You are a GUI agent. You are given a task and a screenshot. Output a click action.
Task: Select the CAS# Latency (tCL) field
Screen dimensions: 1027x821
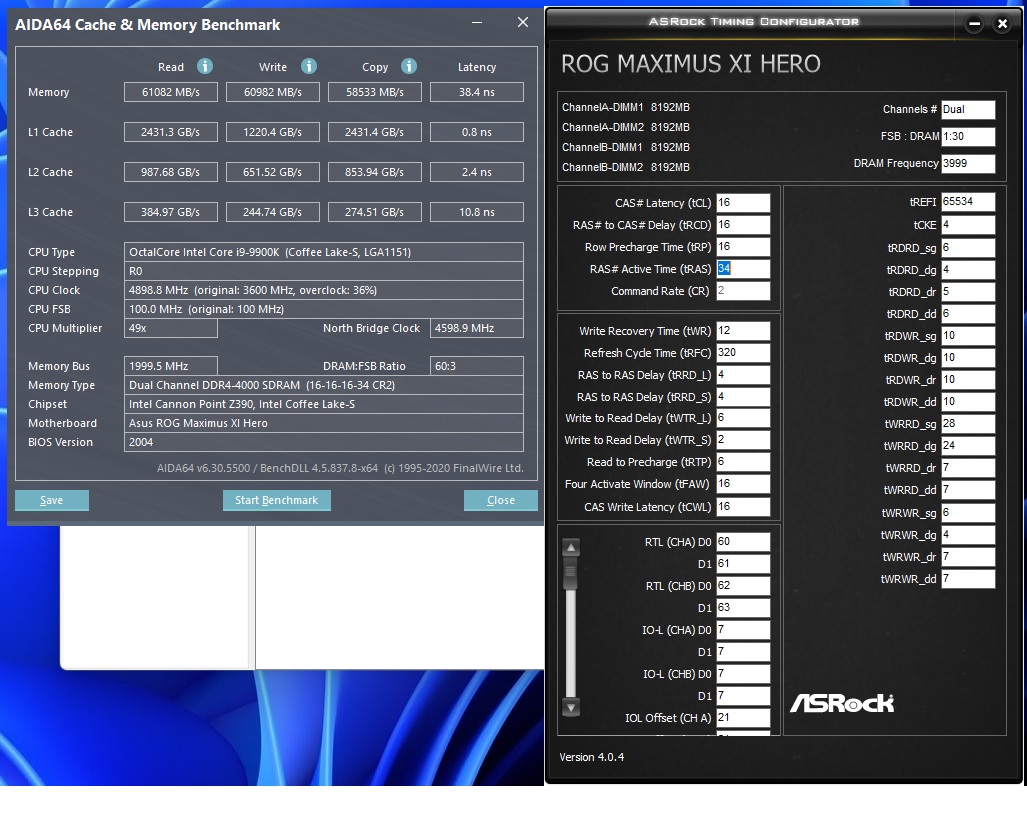coord(743,202)
